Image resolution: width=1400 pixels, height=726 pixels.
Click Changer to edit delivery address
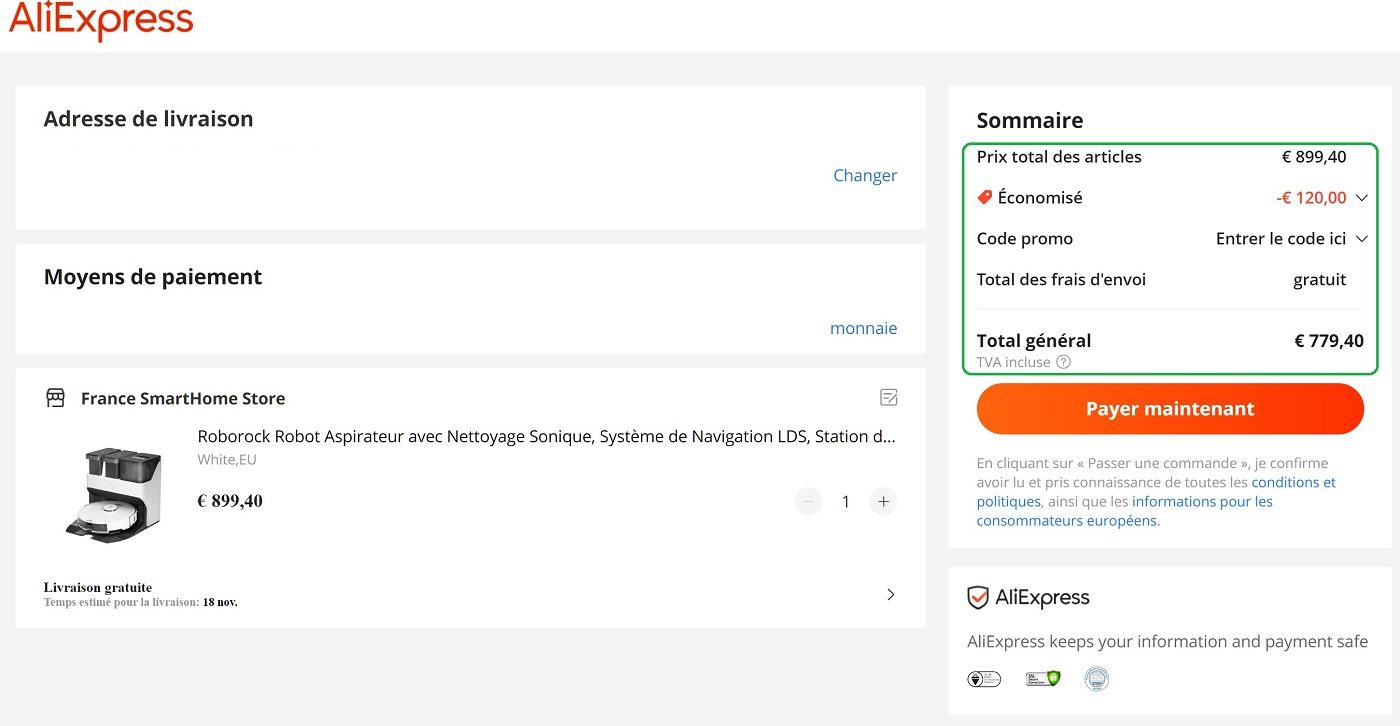pos(865,176)
